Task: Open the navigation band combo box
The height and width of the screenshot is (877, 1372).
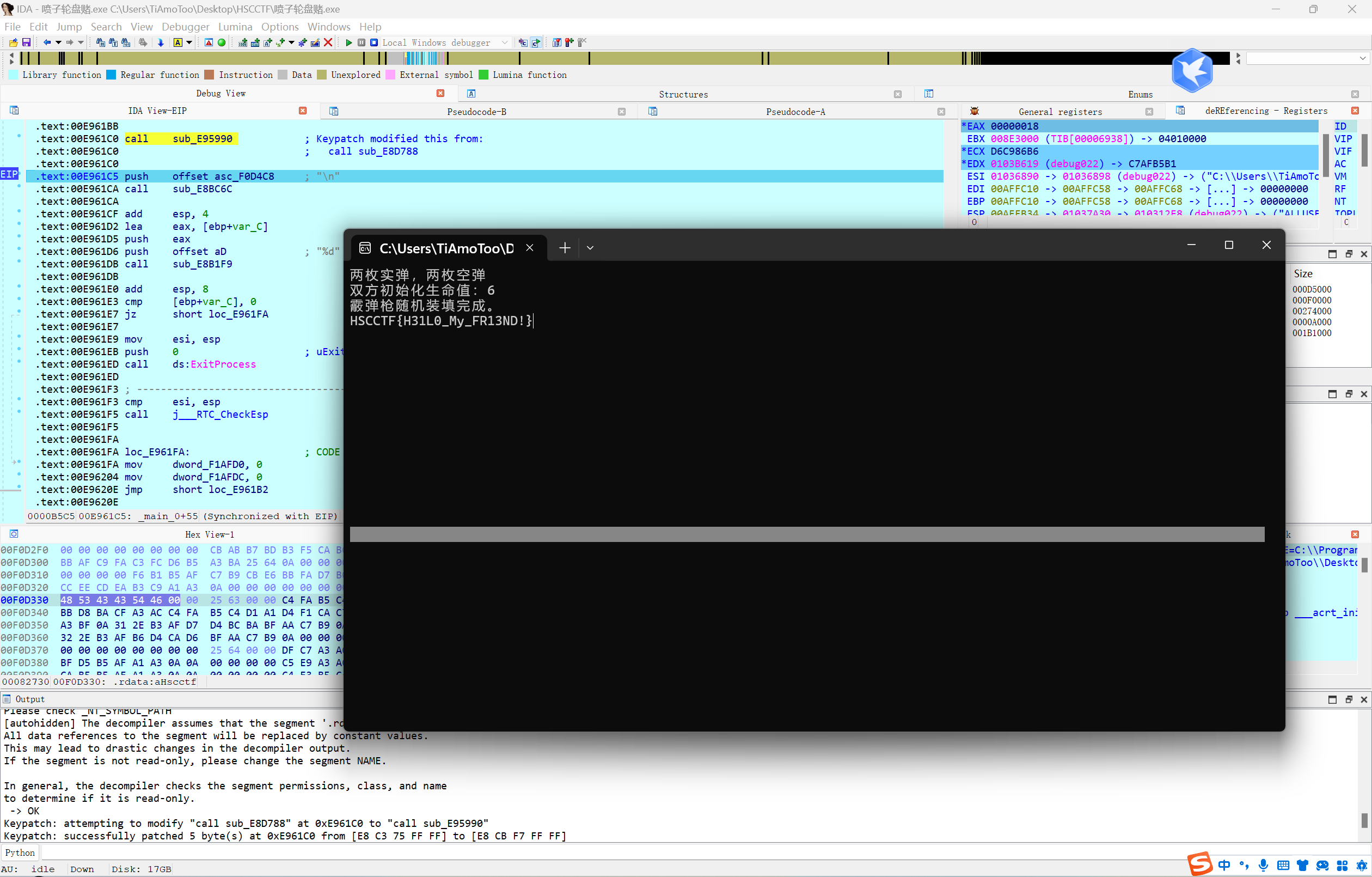Action: (1308, 58)
